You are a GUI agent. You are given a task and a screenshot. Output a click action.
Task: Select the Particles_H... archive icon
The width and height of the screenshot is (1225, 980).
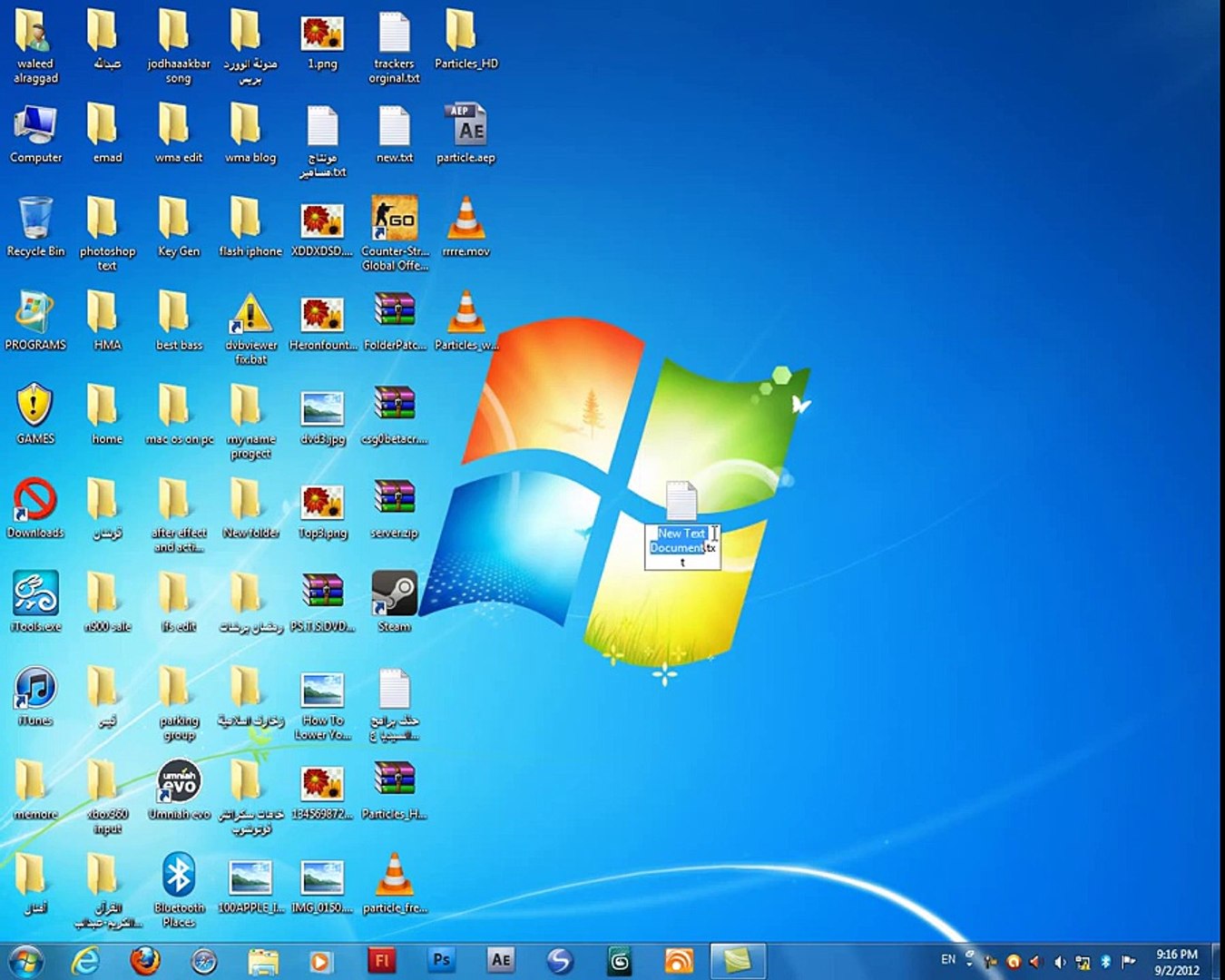tap(394, 789)
